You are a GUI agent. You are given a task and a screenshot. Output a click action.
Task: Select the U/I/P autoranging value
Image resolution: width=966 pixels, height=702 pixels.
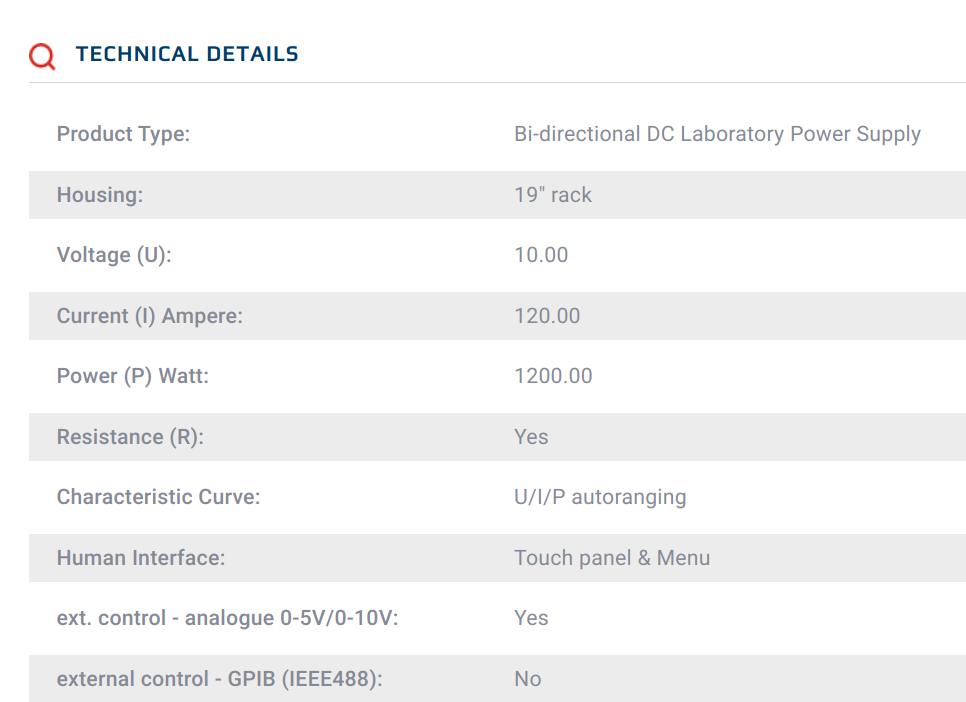tap(600, 497)
